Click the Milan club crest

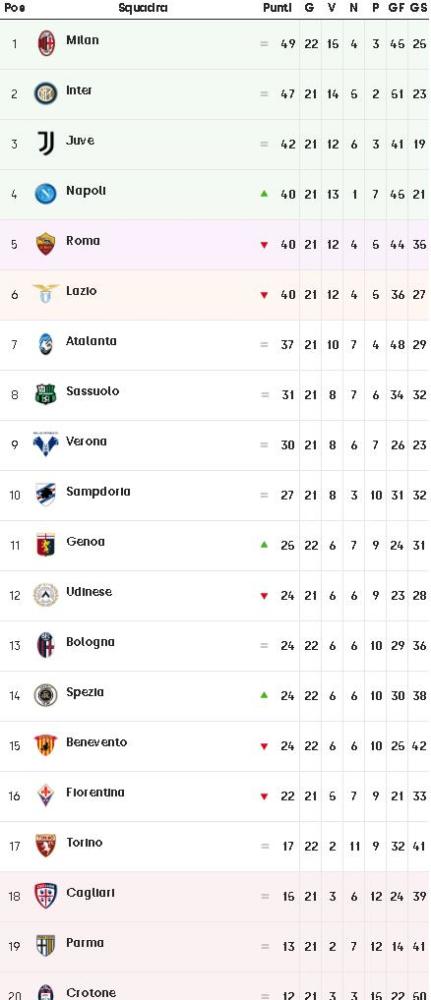[45, 43]
